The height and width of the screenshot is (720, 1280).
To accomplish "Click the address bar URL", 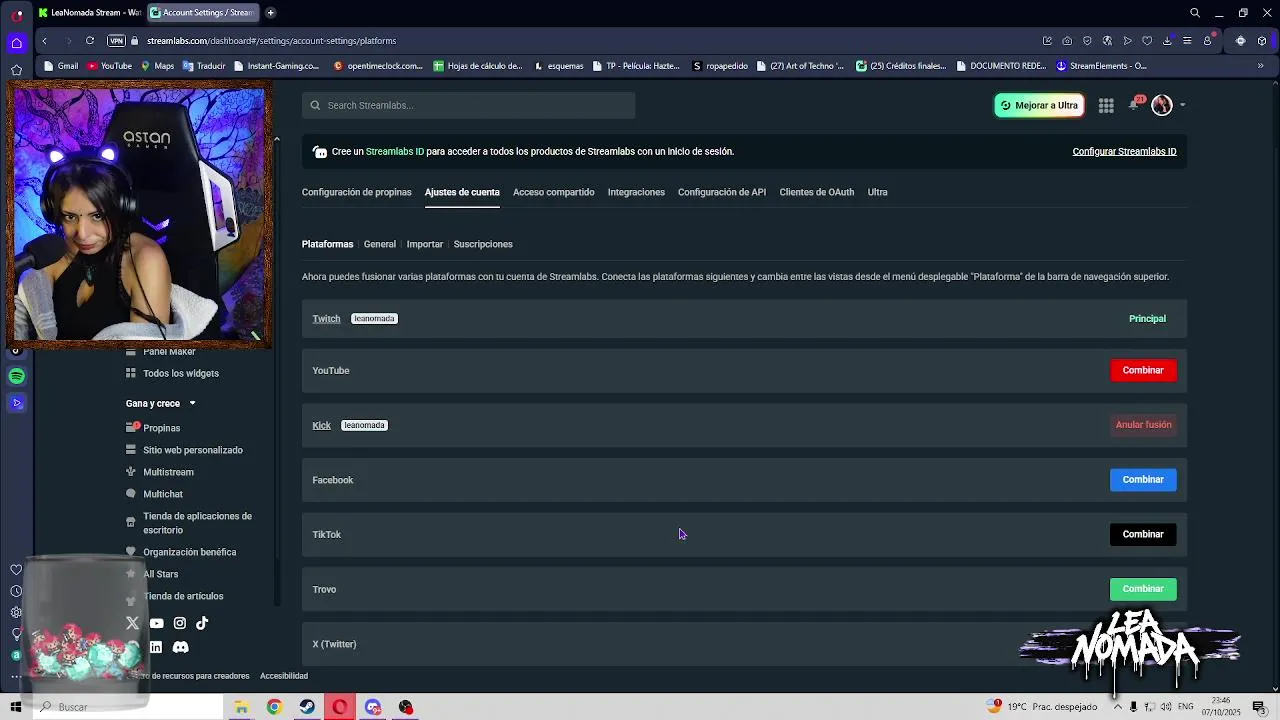I will pyautogui.click(x=271, y=41).
